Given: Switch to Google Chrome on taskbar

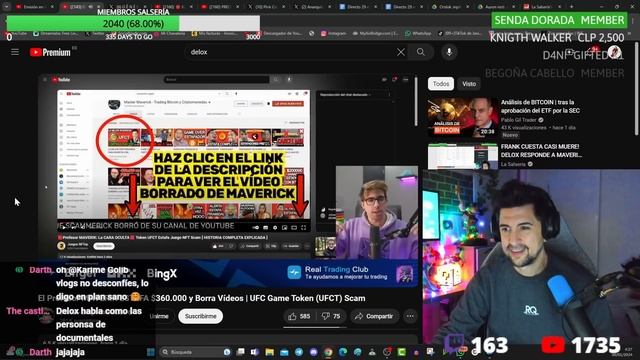Looking at the screenshot, I should (x=328, y=352).
